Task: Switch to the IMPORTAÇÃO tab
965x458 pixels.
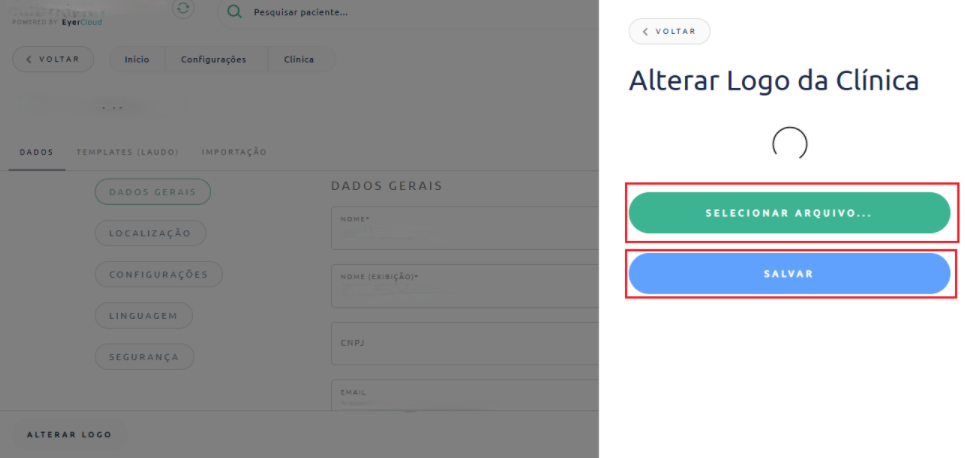Action: [x=234, y=152]
